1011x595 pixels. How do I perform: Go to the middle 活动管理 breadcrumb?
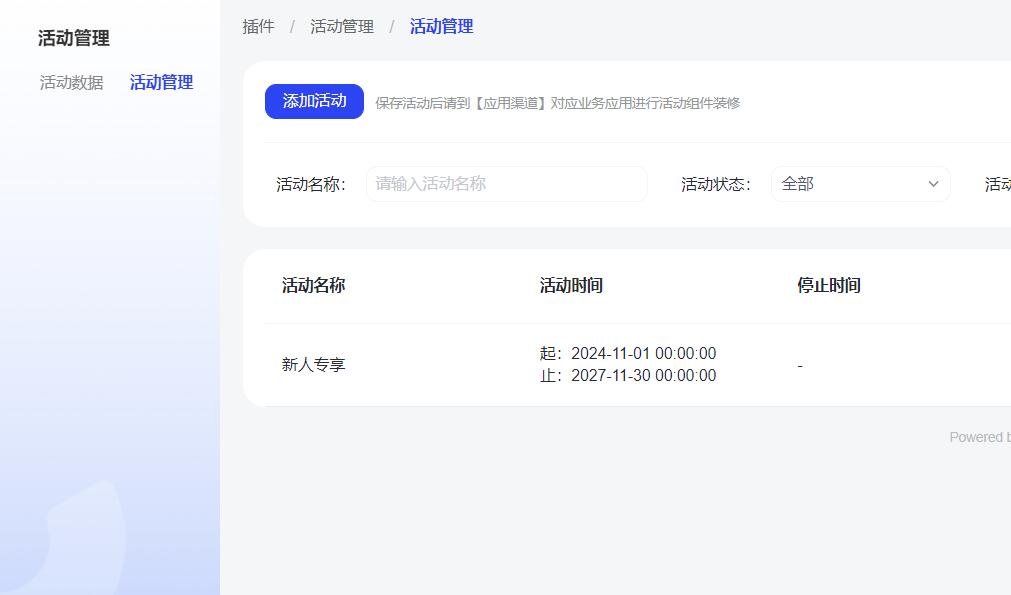(x=342, y=26)
